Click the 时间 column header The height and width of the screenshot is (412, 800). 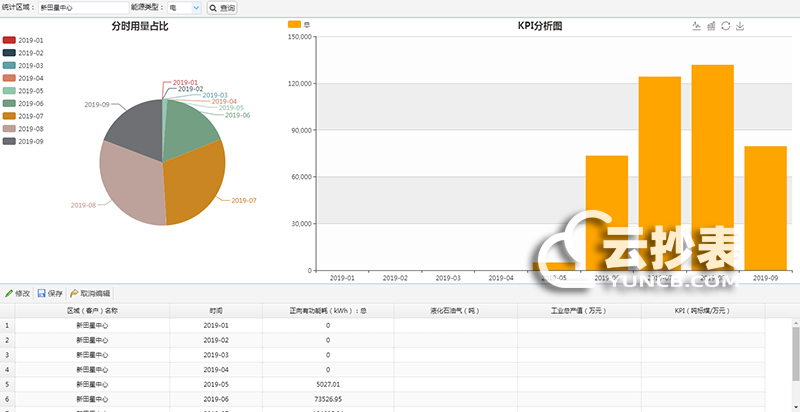tap(216, 311)
